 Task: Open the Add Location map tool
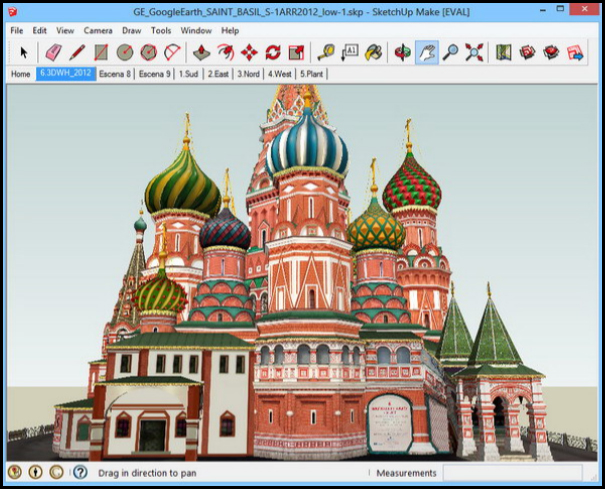(x=504, y=52)
